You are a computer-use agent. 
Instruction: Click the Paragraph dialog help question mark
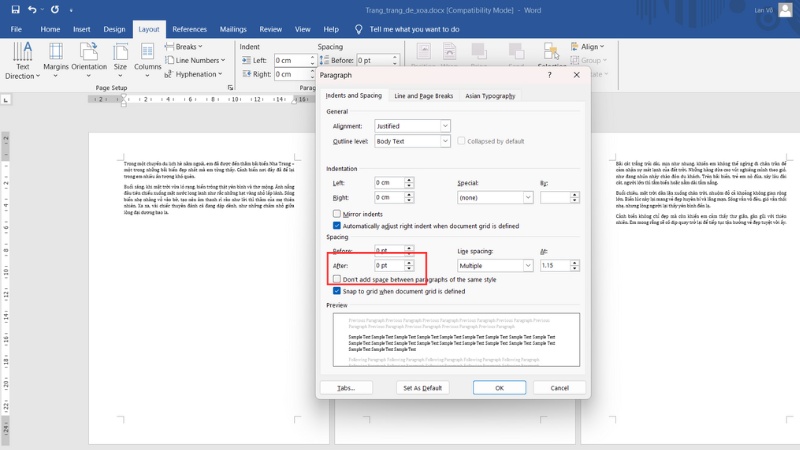549,75
